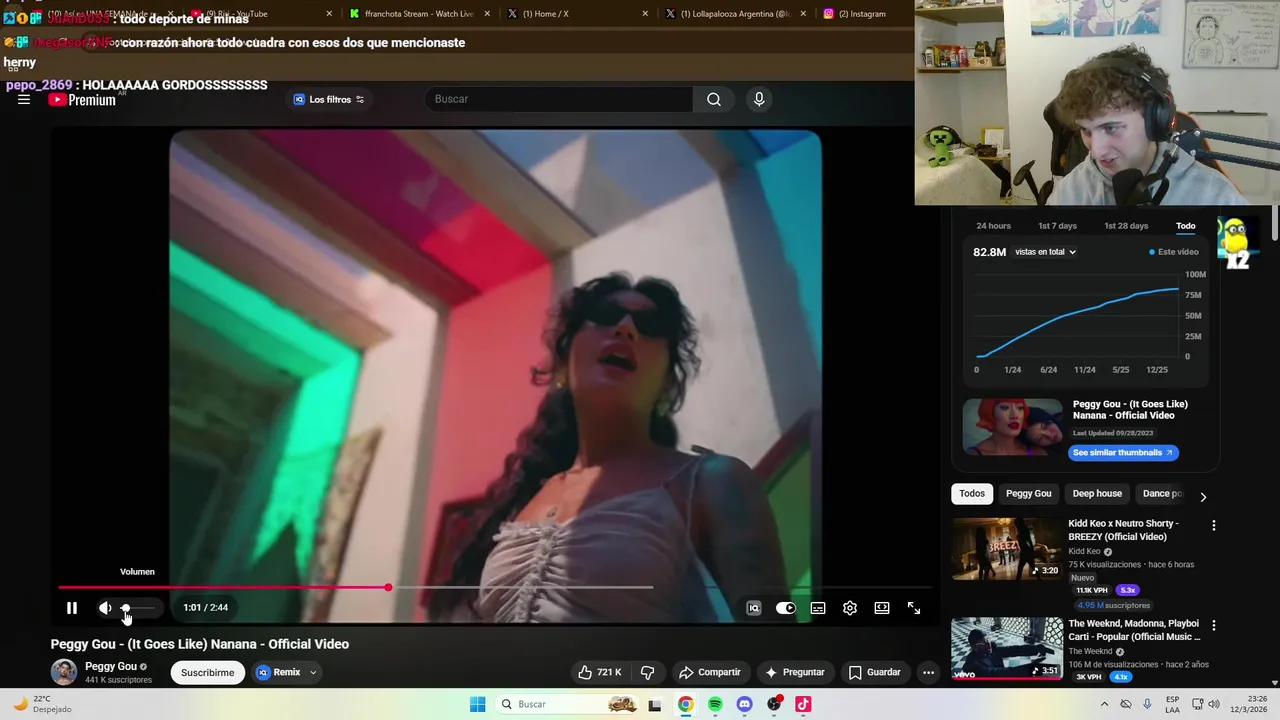The image size is (1280, 720).
Task: Mute the video using the speaker icon
Action: click(105, 608)
